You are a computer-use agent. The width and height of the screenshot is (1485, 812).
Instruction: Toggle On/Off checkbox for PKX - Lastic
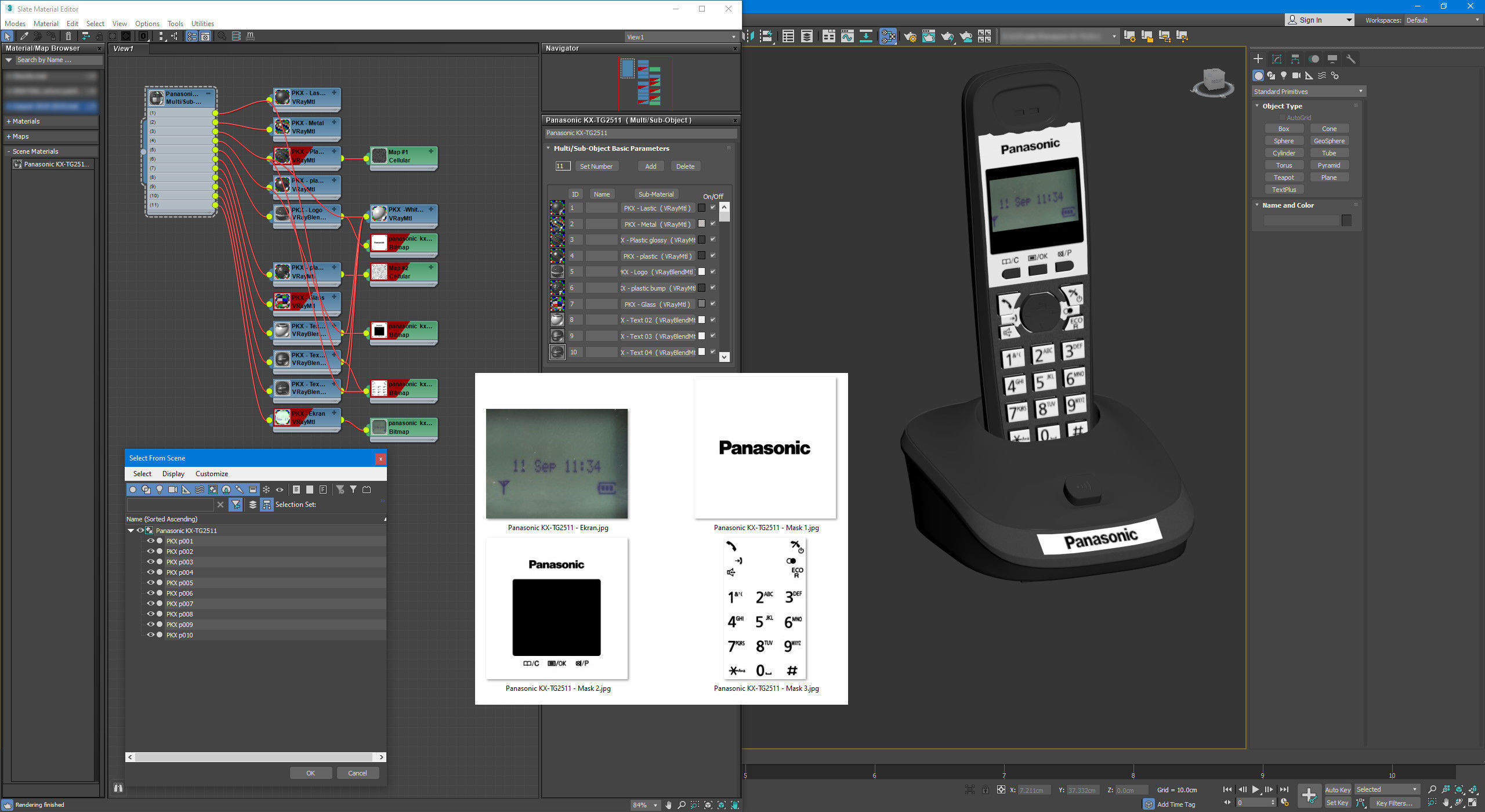[713, 208]
